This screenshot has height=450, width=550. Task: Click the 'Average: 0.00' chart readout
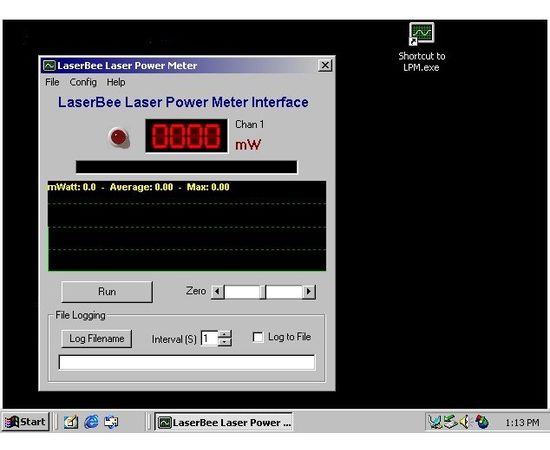141,187
